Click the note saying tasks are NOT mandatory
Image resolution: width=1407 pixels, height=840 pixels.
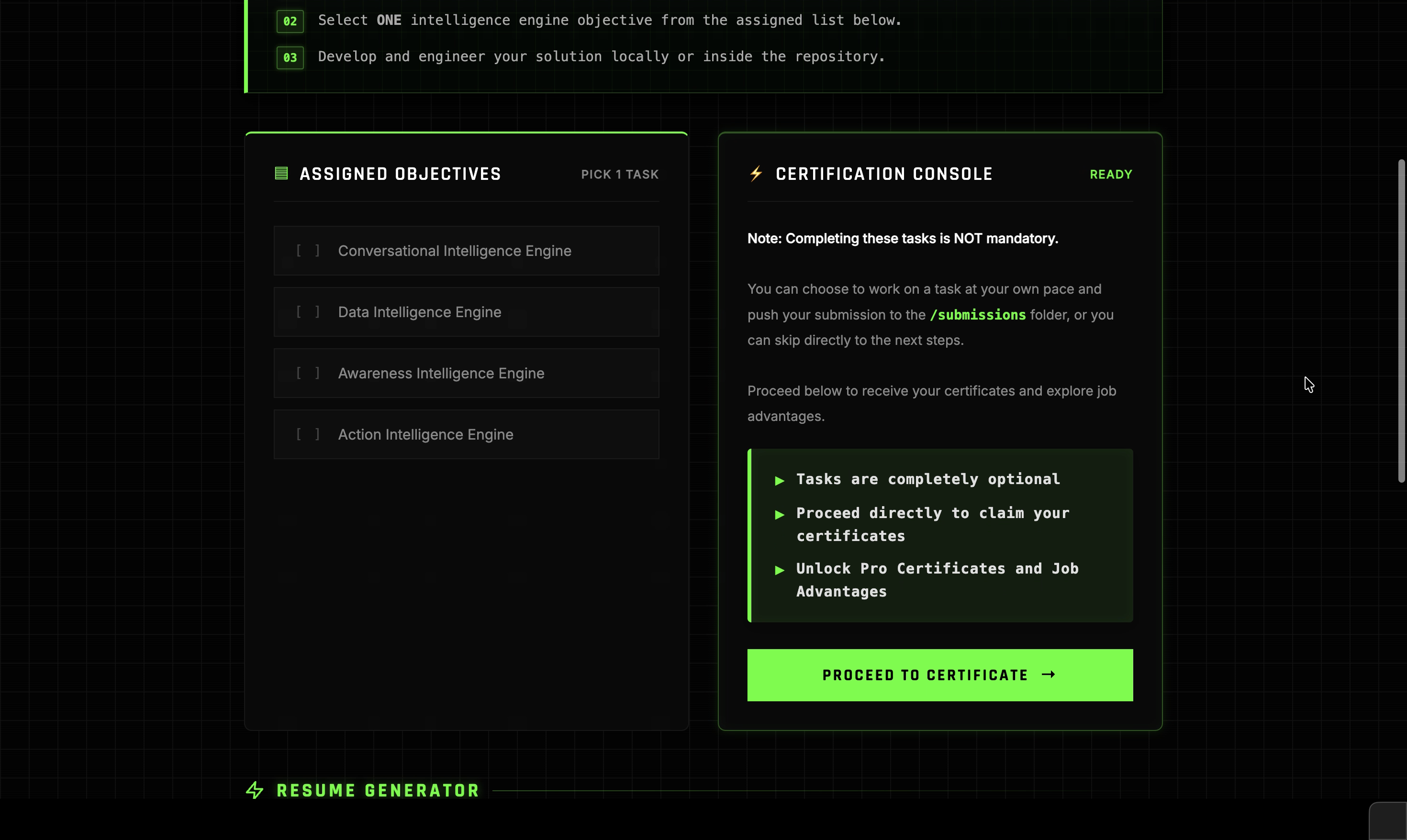903,238
